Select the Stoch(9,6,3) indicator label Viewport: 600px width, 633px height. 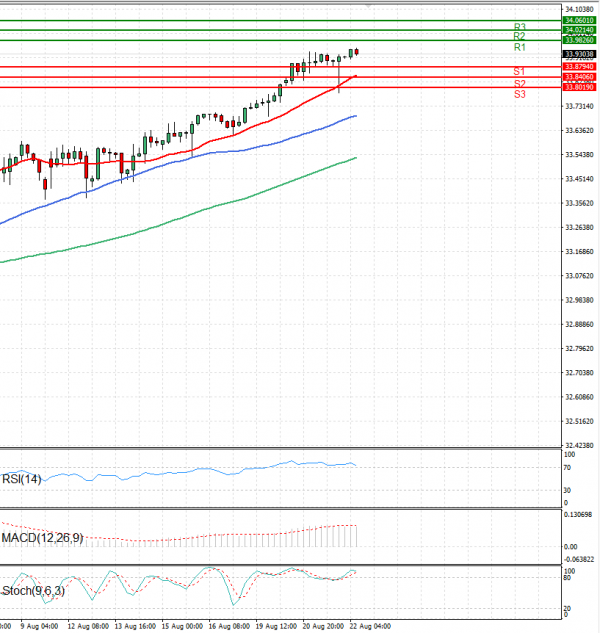[33, 592]
